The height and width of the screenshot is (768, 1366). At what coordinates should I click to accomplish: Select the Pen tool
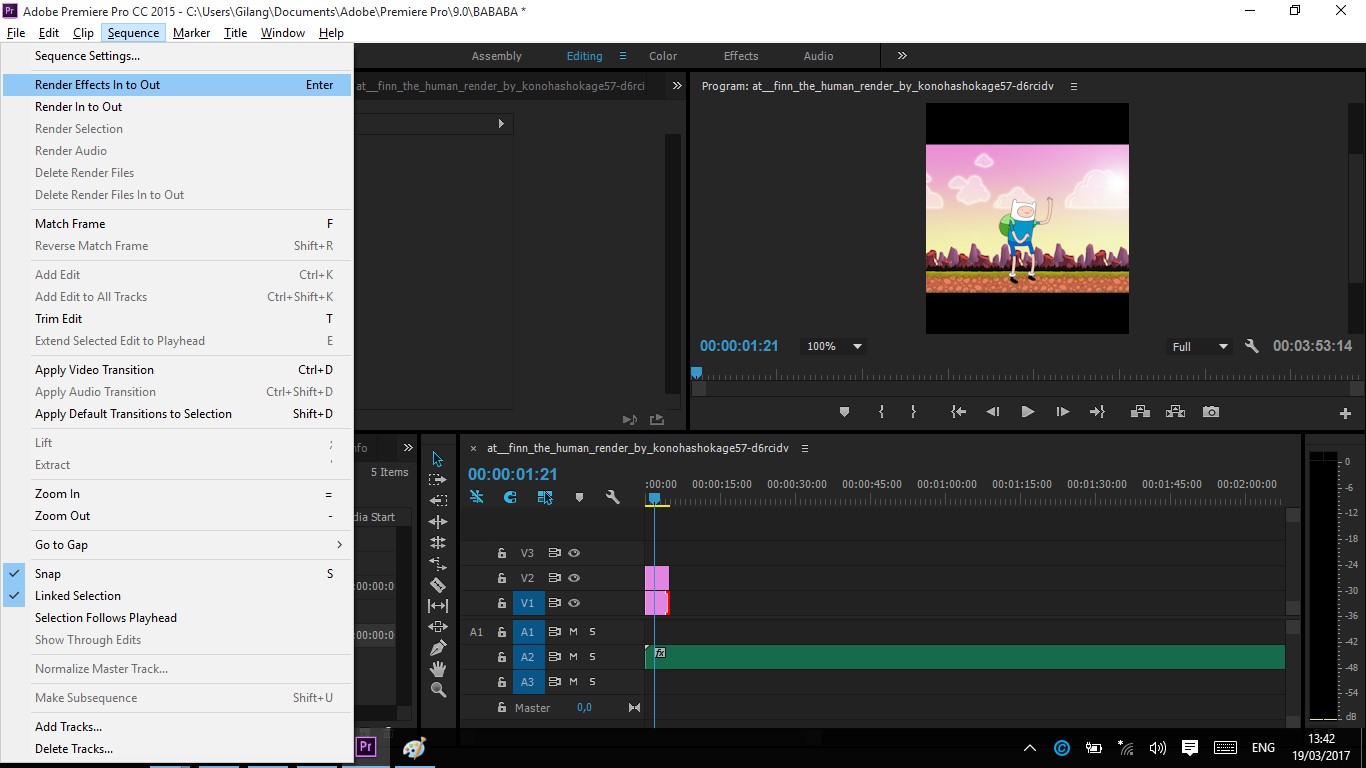pyautogui.click(x=437, y=648)
